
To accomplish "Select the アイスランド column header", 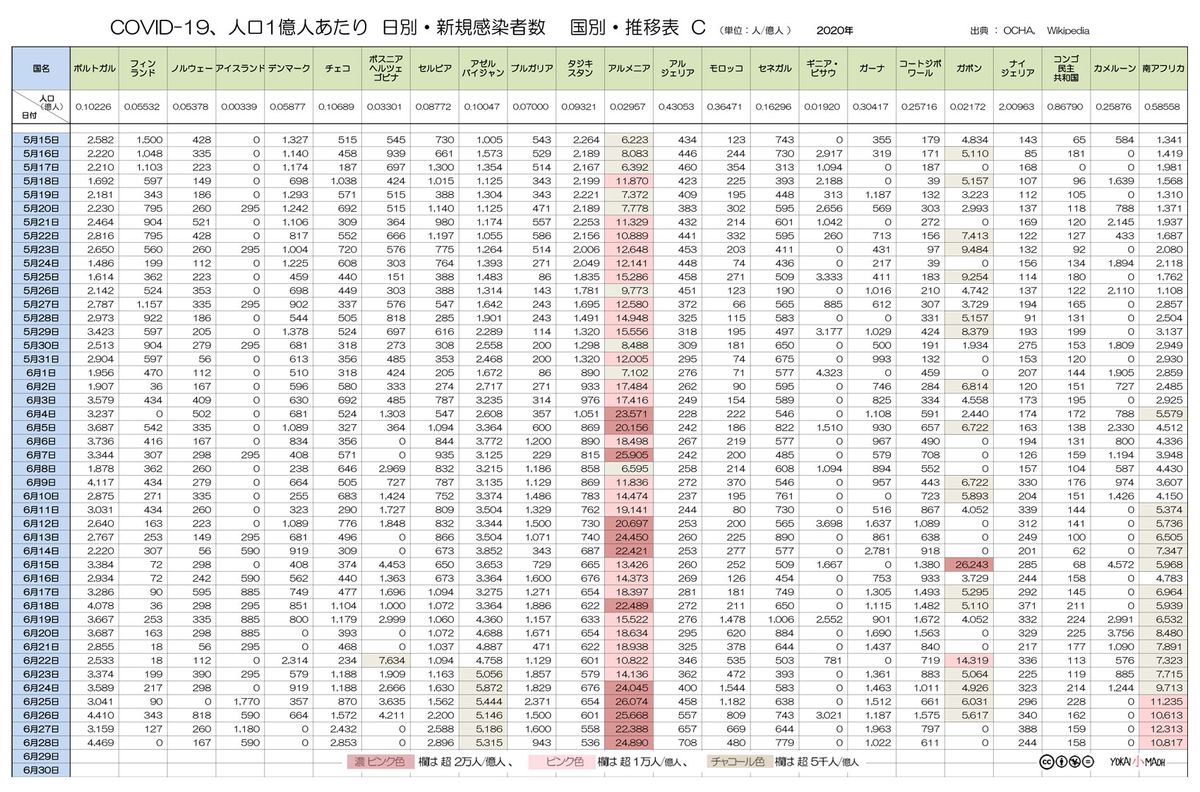I will coord(238,67).
